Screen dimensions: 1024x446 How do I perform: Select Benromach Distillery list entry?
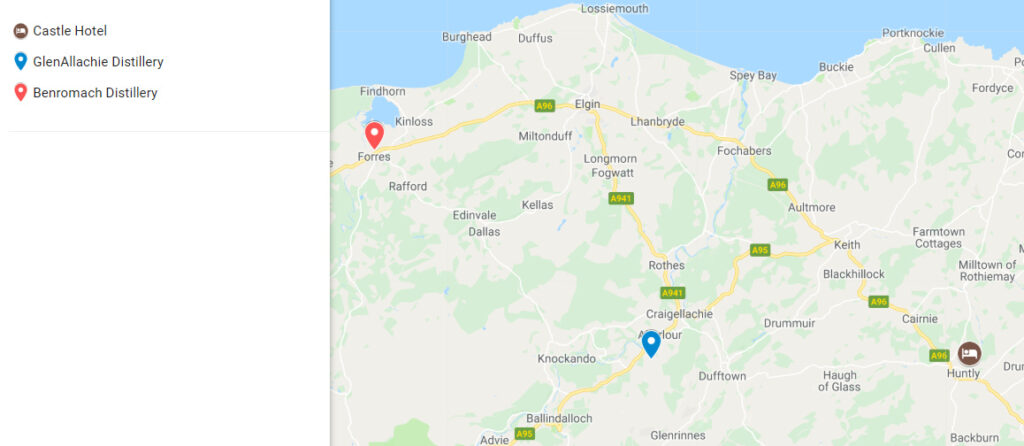[x=95, y=93]
